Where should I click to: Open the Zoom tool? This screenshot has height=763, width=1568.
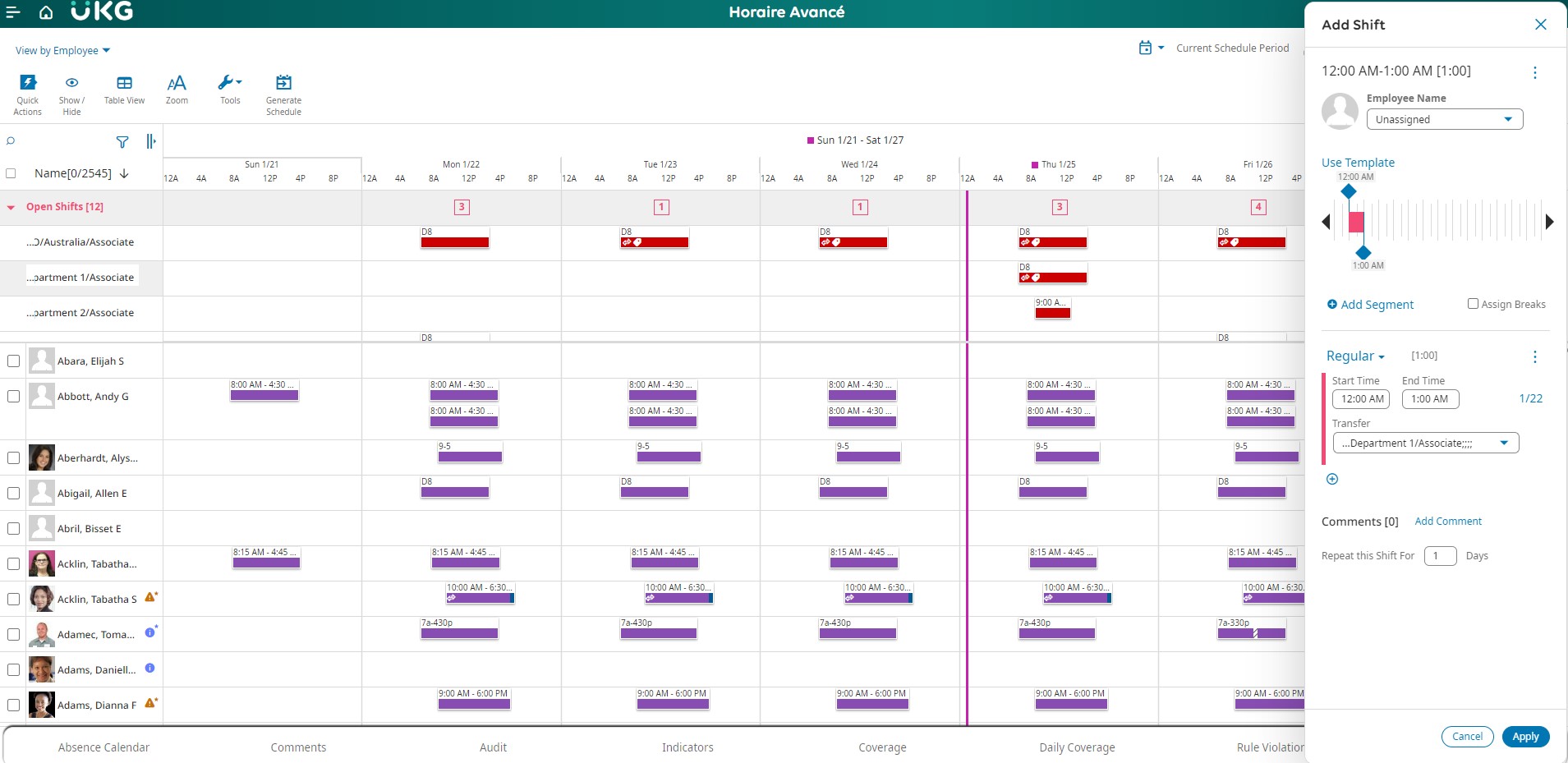tap(177, 89)
